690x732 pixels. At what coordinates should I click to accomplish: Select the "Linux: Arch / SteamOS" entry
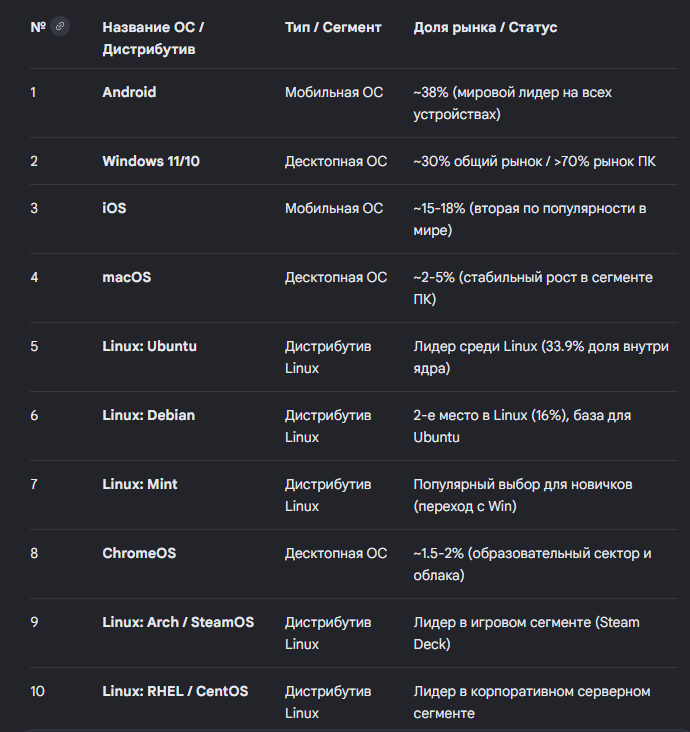pos(178,622)
